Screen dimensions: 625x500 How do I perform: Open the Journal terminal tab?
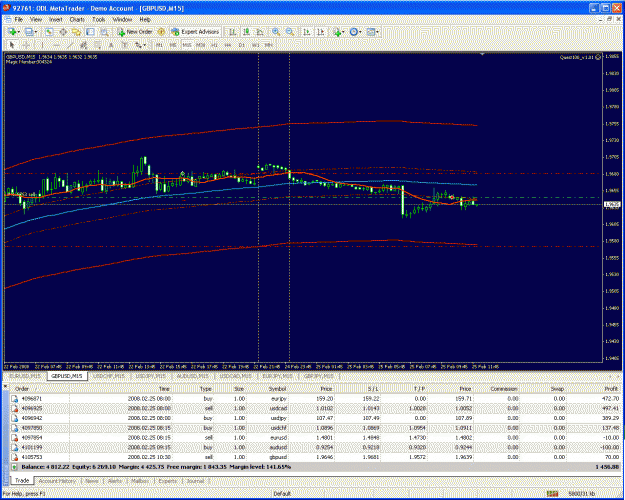pos(195,481)
